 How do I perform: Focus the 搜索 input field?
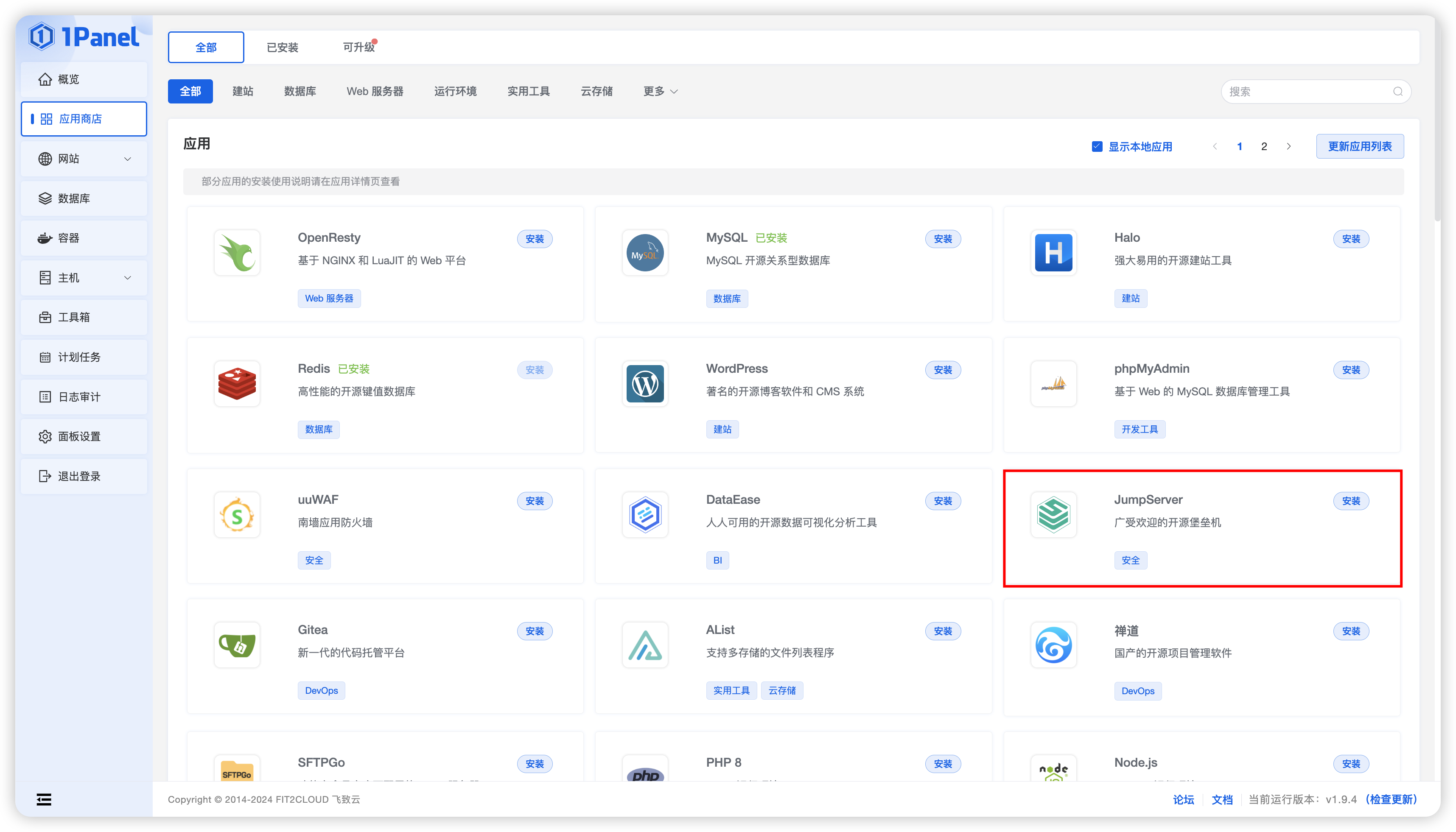point(1316,92)
